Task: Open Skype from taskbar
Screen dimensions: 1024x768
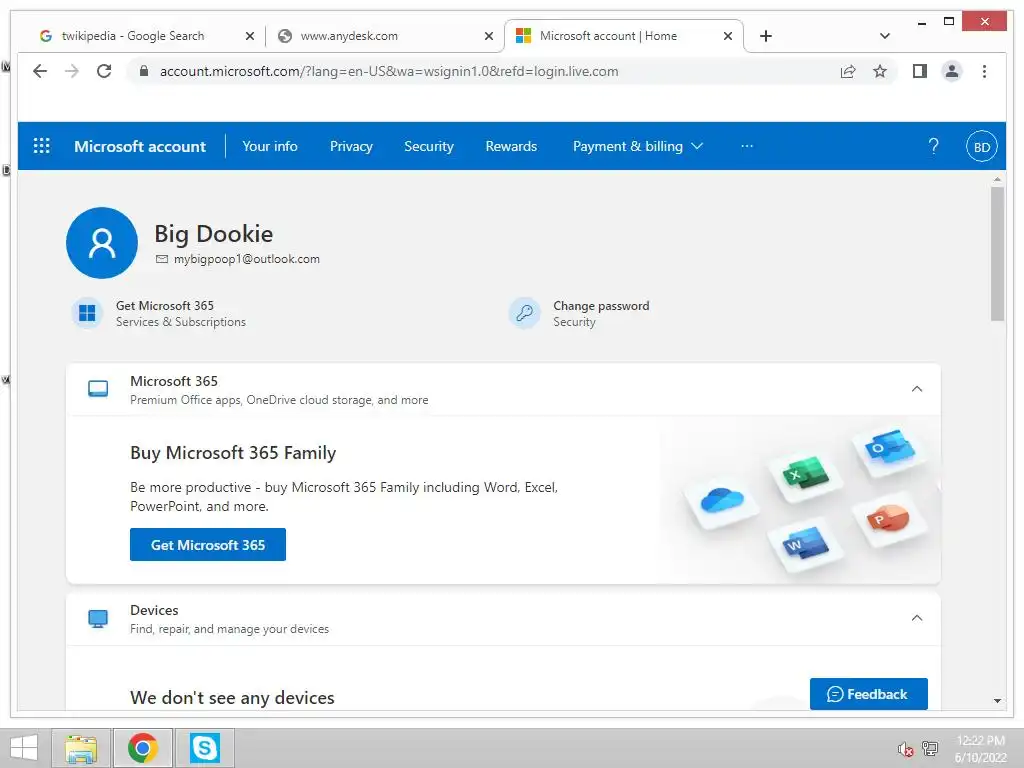Action: click(x=204, y=748)
